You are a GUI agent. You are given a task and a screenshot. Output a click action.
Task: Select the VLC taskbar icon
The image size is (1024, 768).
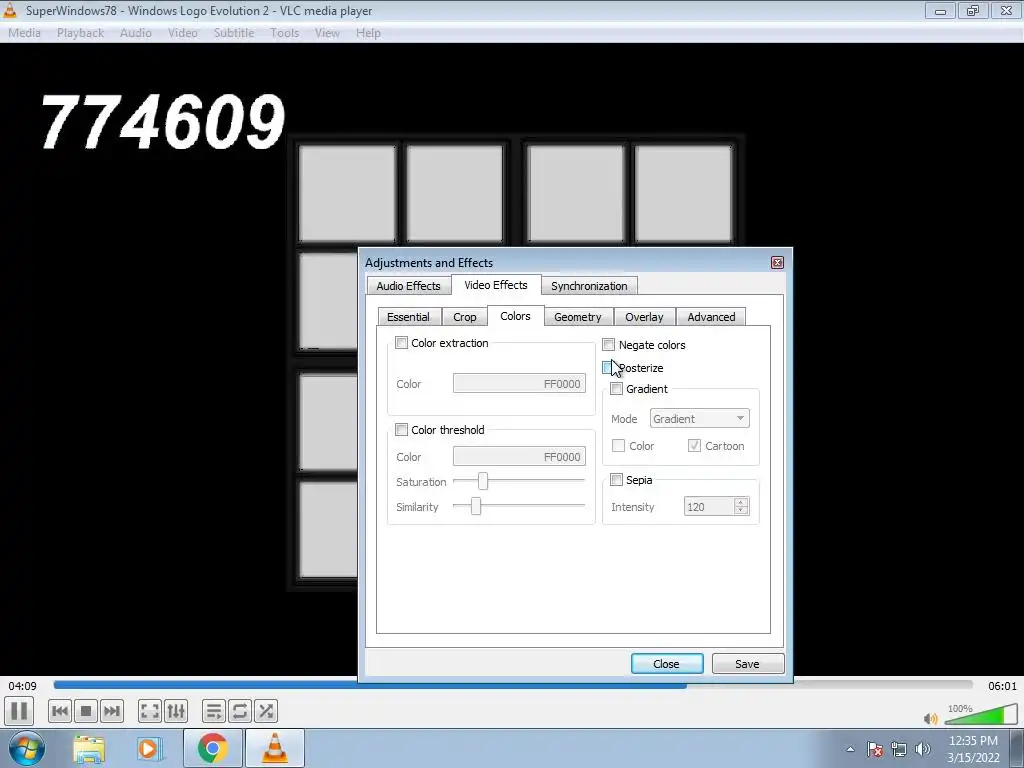pyautogui.click(x=274, y=748)
